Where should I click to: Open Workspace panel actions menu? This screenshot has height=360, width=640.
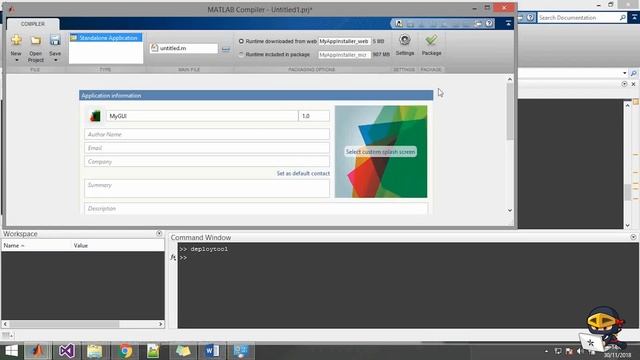click(x=159, y=233)
